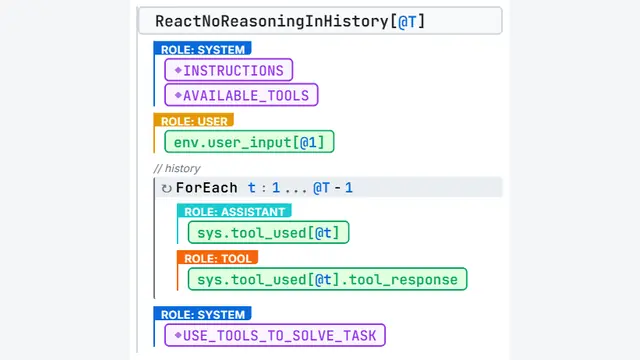Select the first ROLE: SYSTEM label
Screen dimensions: 640x360
point(202,49)
